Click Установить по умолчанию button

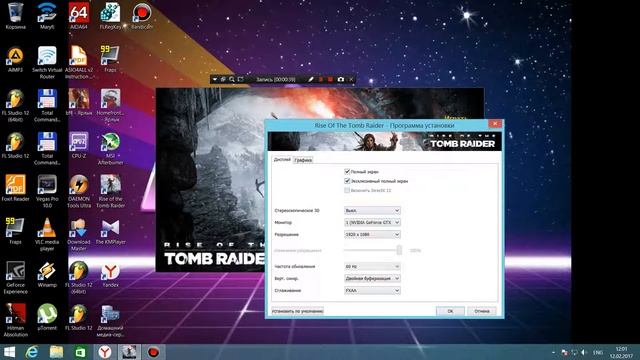click(x=298, y=311)
